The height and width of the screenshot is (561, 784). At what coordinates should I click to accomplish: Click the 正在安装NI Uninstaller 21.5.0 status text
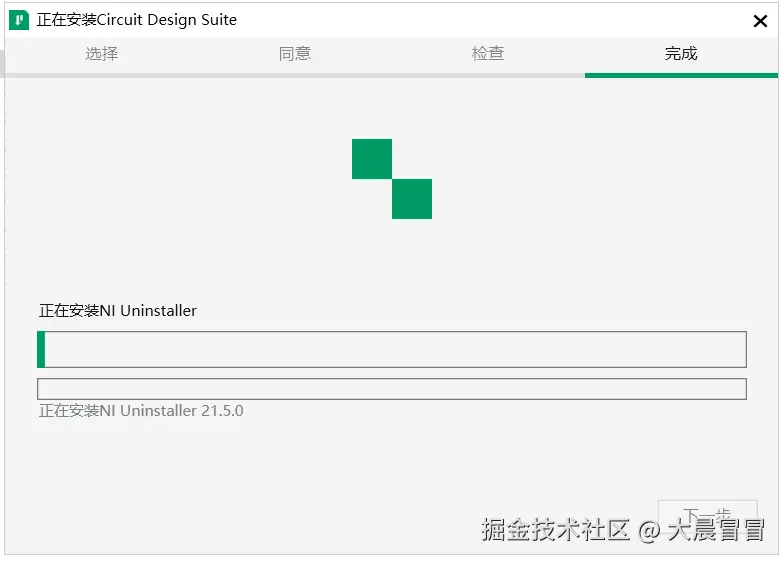141,411
